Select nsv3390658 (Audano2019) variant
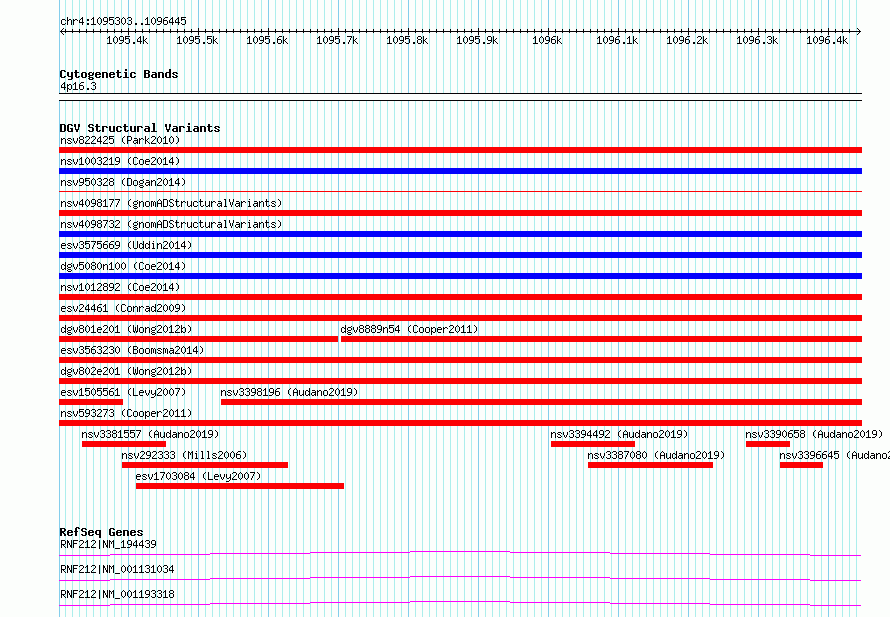This screenshot has width=890, height=617. tap(814, 434)
